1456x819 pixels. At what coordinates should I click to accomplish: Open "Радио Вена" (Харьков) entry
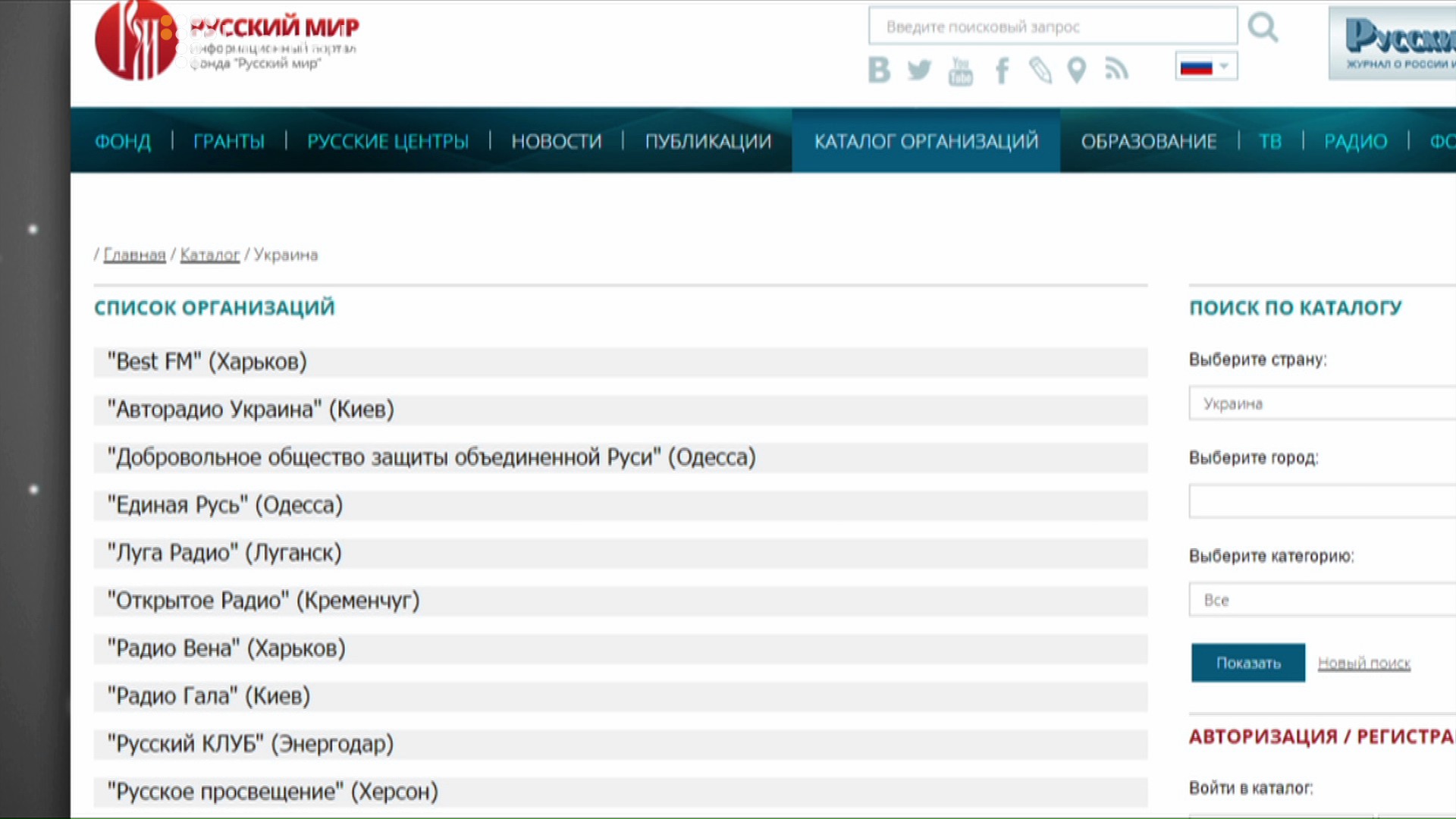point(620,648)
